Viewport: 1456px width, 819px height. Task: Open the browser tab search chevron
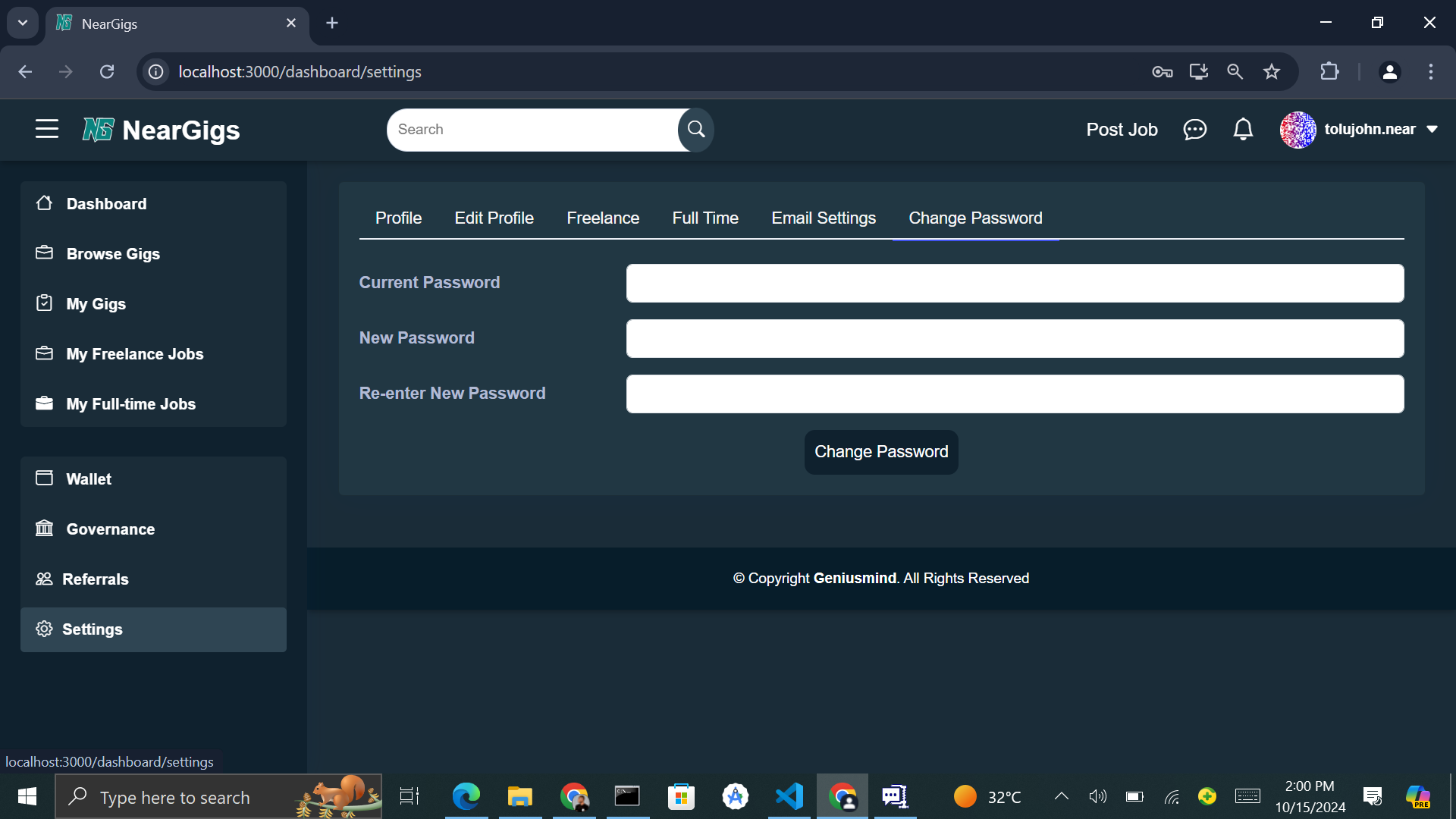click(x=23, y=23)
